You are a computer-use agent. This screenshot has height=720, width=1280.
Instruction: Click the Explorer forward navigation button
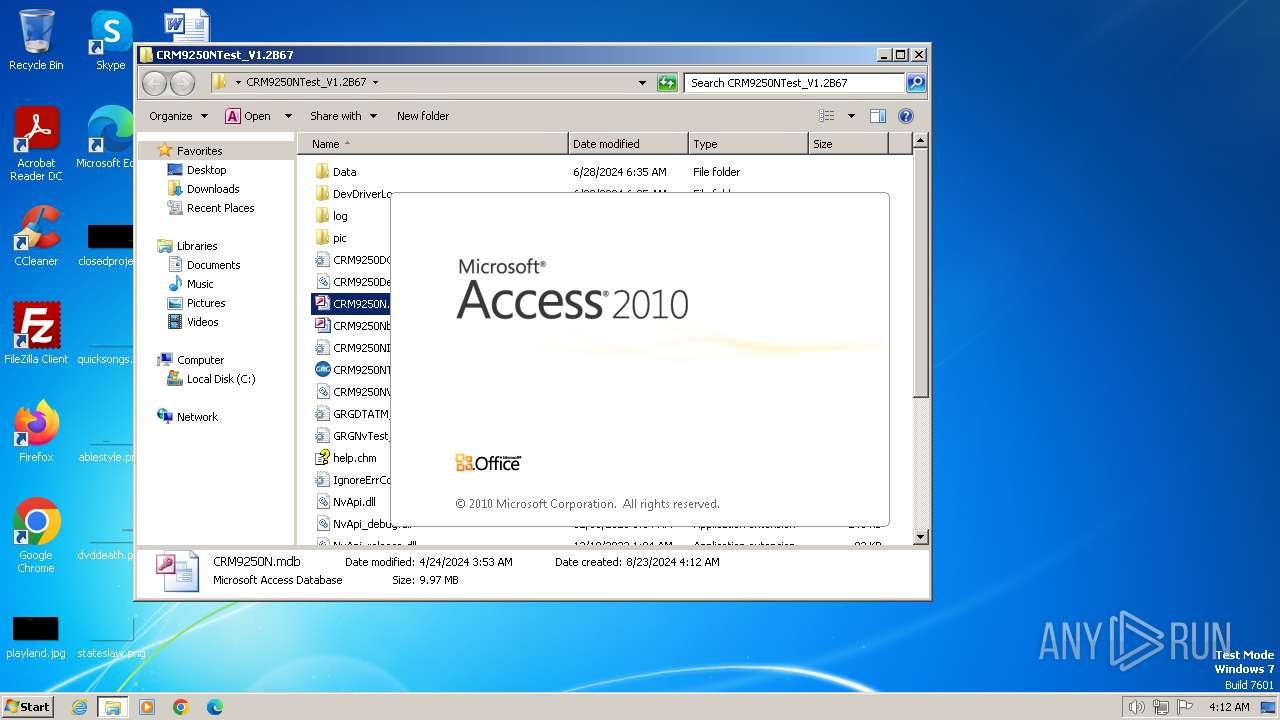click(x=182, y=83)
